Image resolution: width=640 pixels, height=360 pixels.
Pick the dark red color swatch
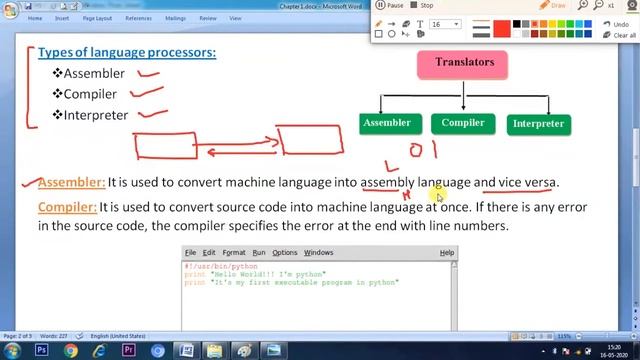point(534,34)
